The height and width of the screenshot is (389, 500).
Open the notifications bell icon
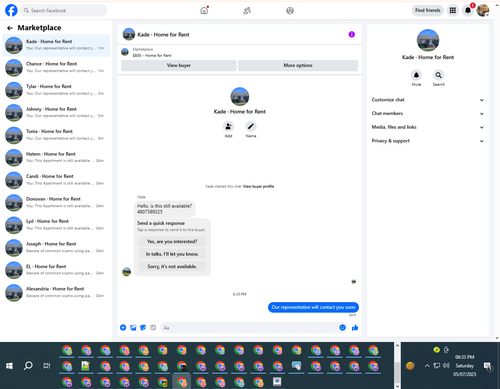pos(468,10)
